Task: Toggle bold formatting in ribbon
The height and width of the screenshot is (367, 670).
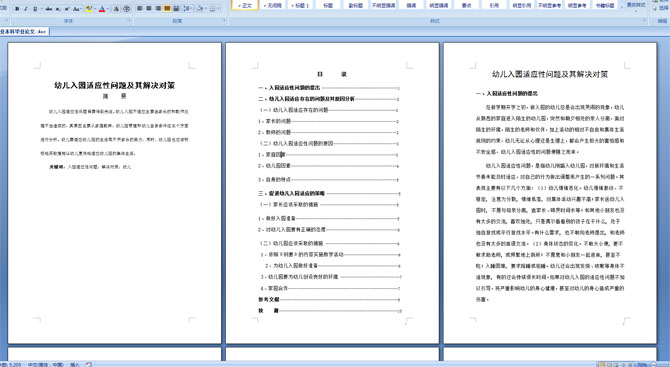Action: [x=17, y=9]
